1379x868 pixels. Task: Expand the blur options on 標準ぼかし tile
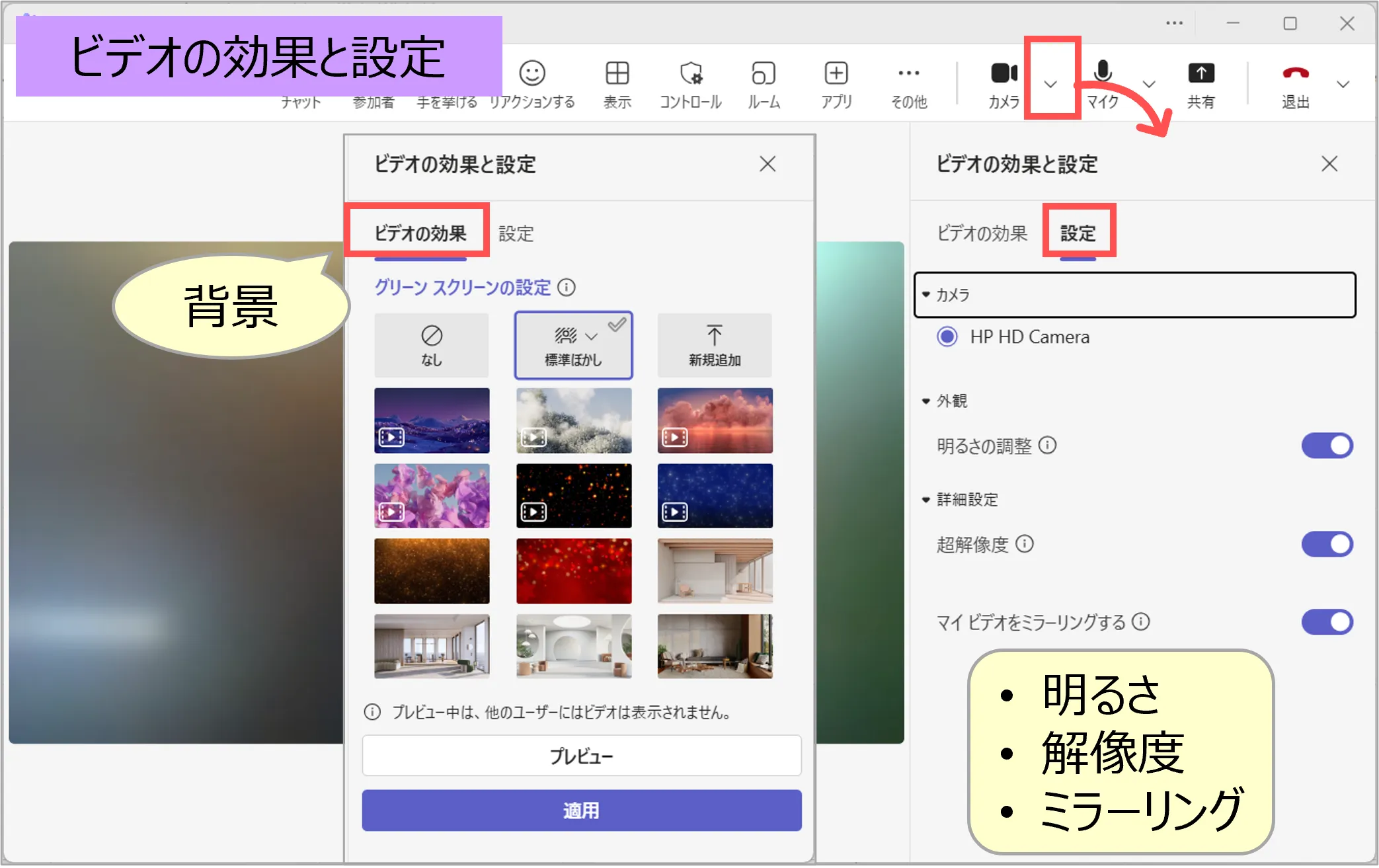(592, 336)
